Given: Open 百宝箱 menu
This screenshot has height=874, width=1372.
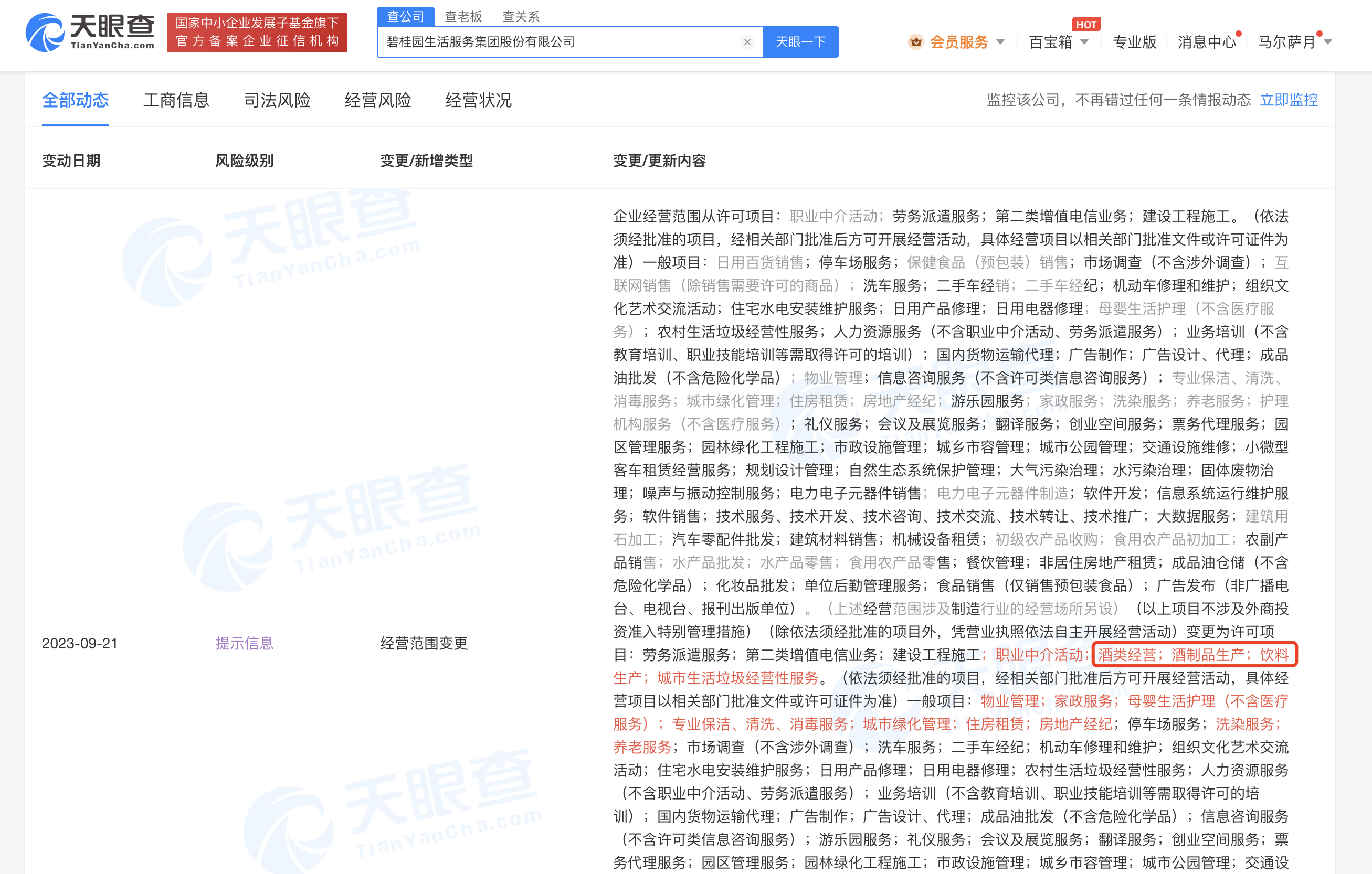Looking at the screenshot, I should (x=1051, y=41).
